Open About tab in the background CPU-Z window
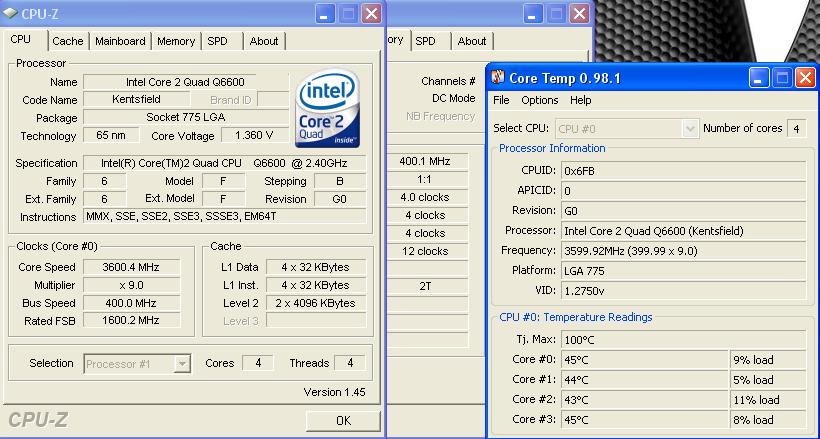820x439 pixels. (x=472, y=41)
